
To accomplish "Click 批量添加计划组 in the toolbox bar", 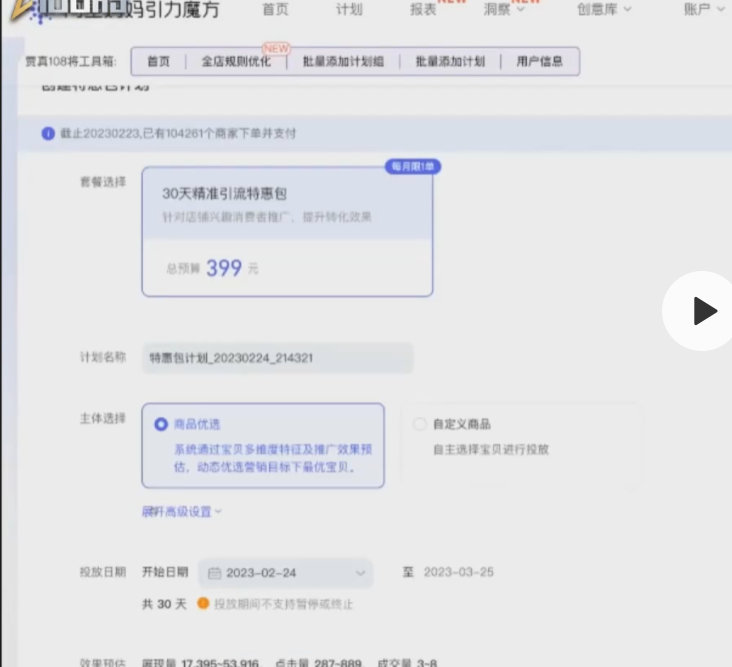I will [x=343, y=61].
